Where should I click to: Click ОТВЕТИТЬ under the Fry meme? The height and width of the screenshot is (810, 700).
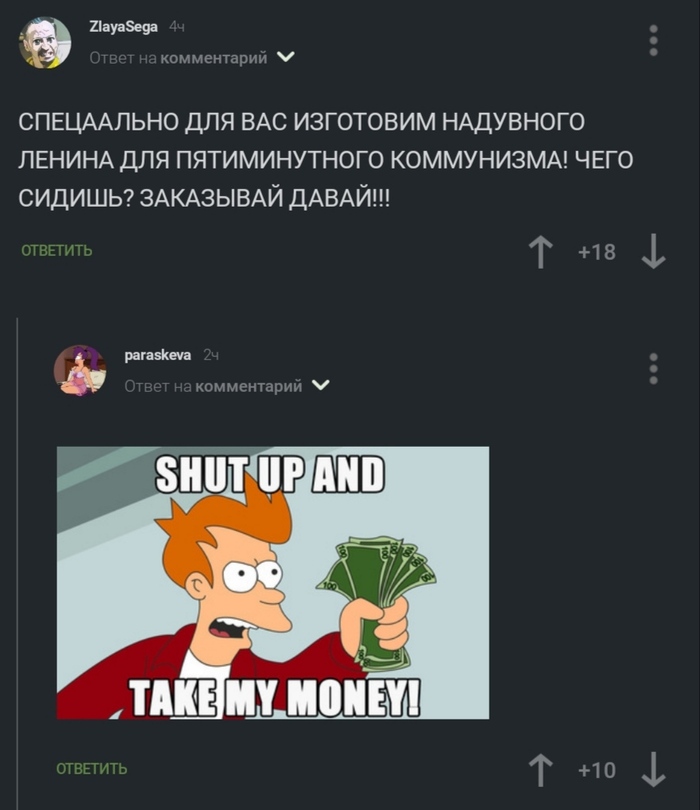click(x=91, y=769)
